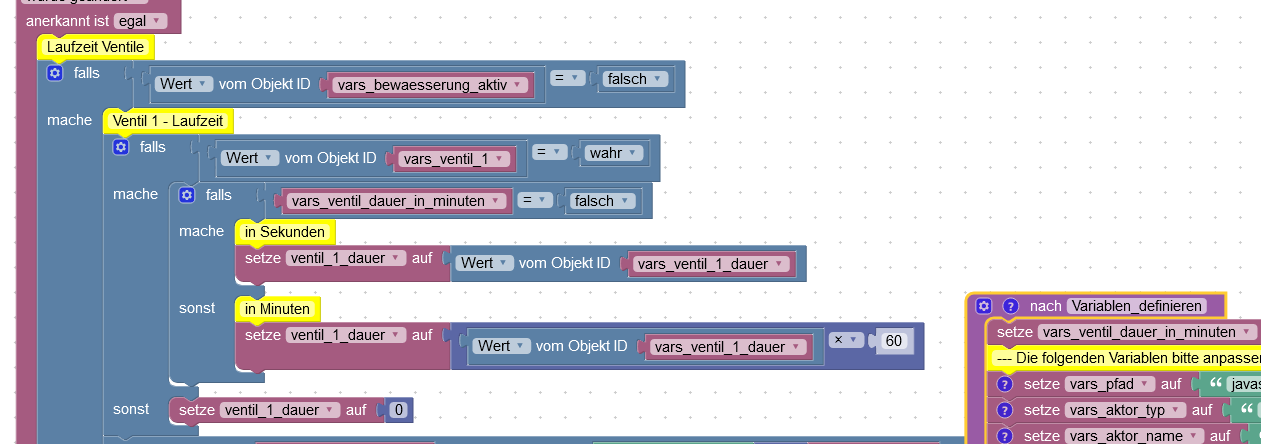Click help icon beside vars_aktor_typ setter
The height and width of the screenshot is (444, 1261).
(1005, 410)
